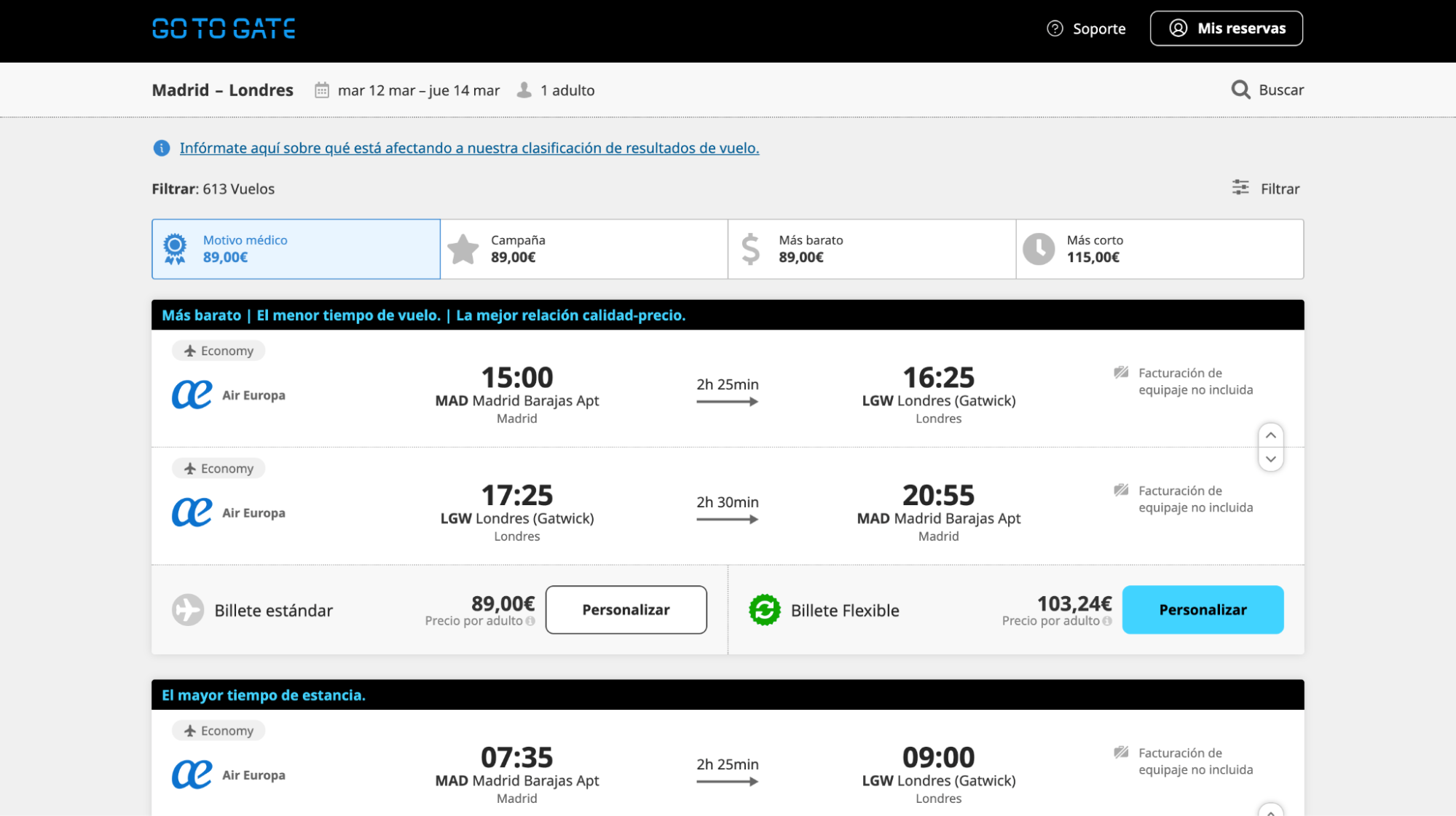The height and width of the screenshot is (816, 1456).
Task: Click the down chevron of first flight card
Action: (x=1270, y=459)
